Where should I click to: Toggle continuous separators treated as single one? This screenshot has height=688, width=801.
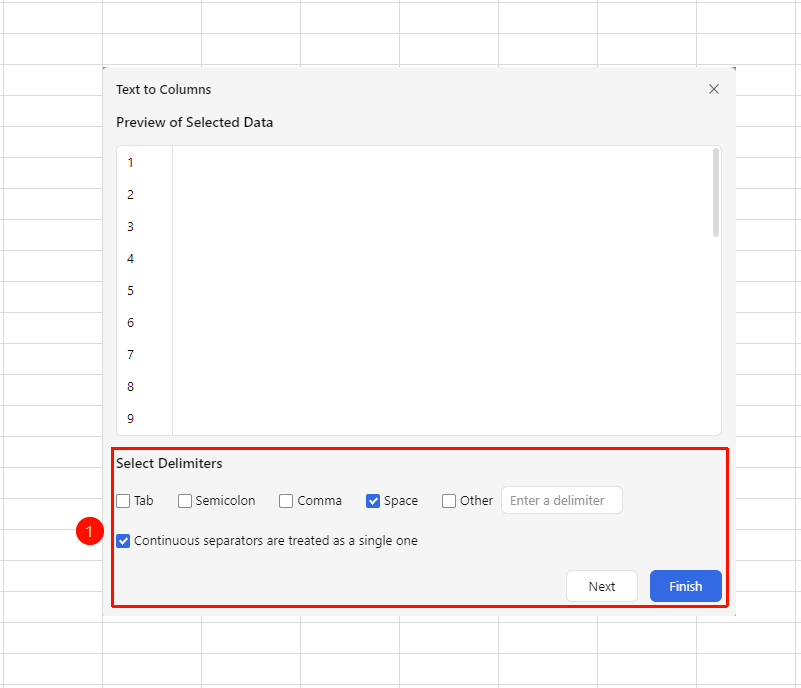(x=123, y=541)
